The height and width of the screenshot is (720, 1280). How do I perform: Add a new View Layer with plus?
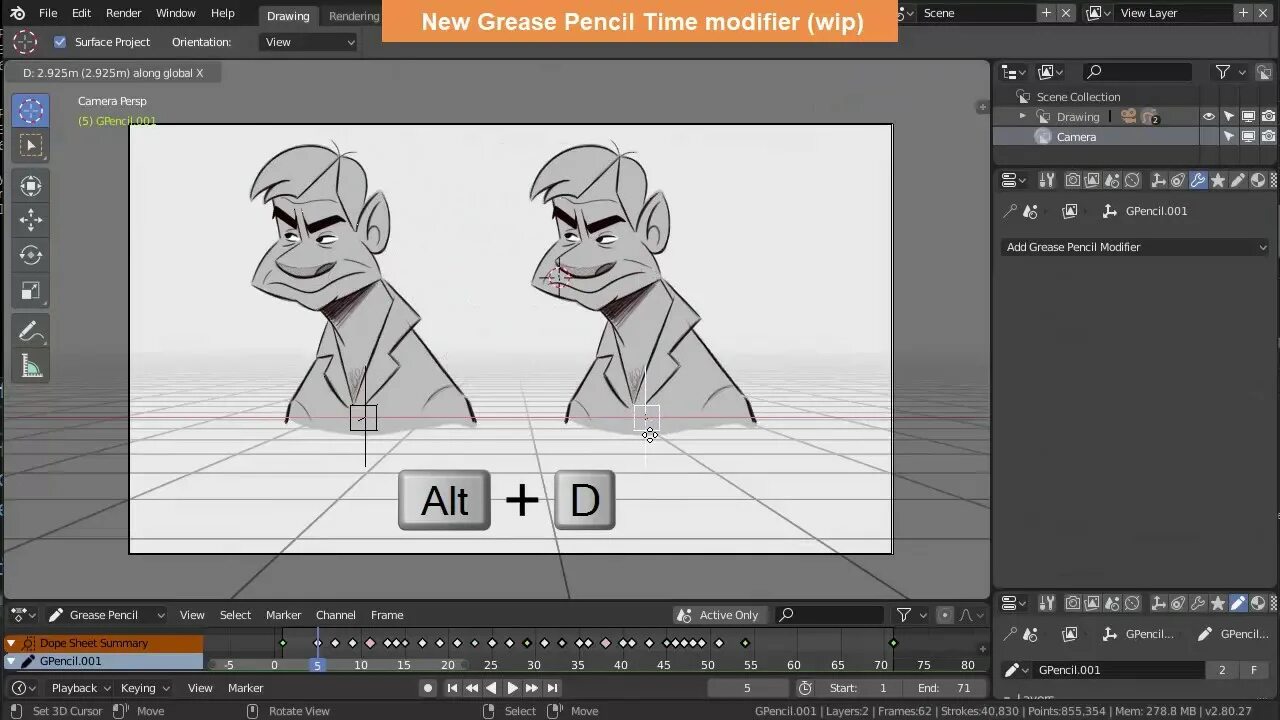1243,13
